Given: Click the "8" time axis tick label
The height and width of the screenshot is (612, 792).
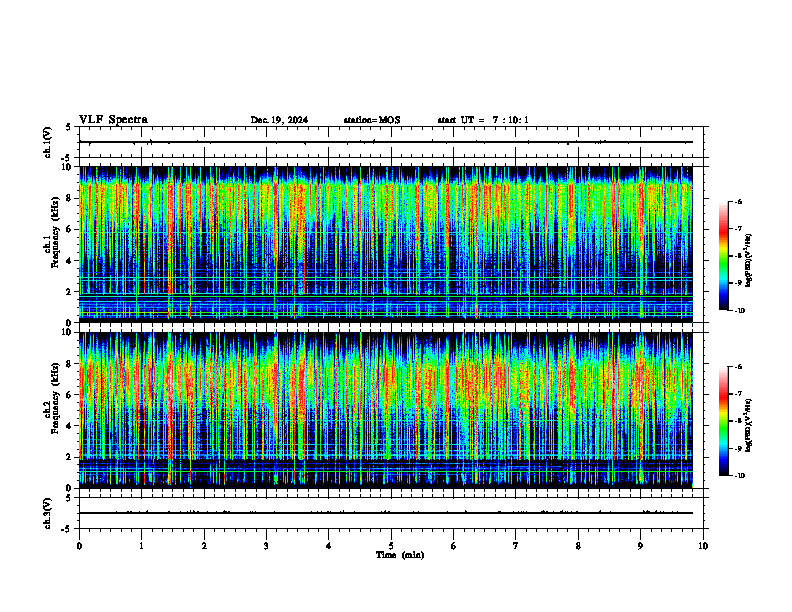Looking at the screenshot, I should [578, 546].
